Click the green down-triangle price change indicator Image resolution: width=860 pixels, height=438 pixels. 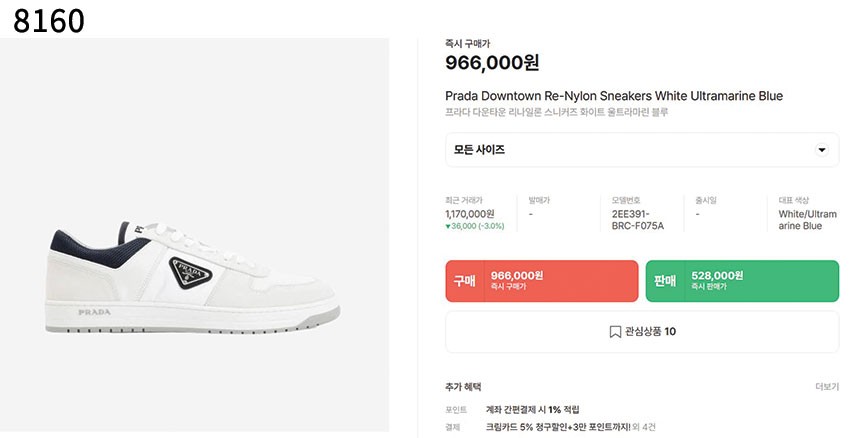[x=448, y=226]
